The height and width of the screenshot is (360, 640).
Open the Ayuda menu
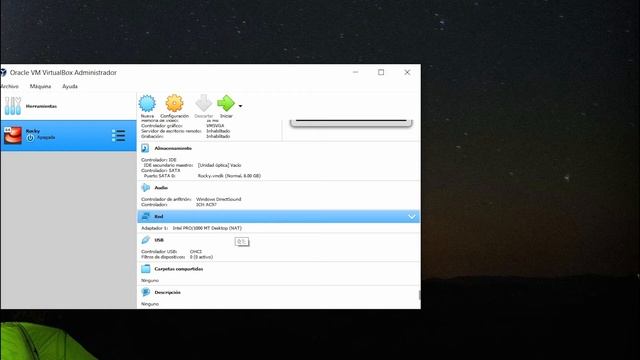[x=70, y=87]
